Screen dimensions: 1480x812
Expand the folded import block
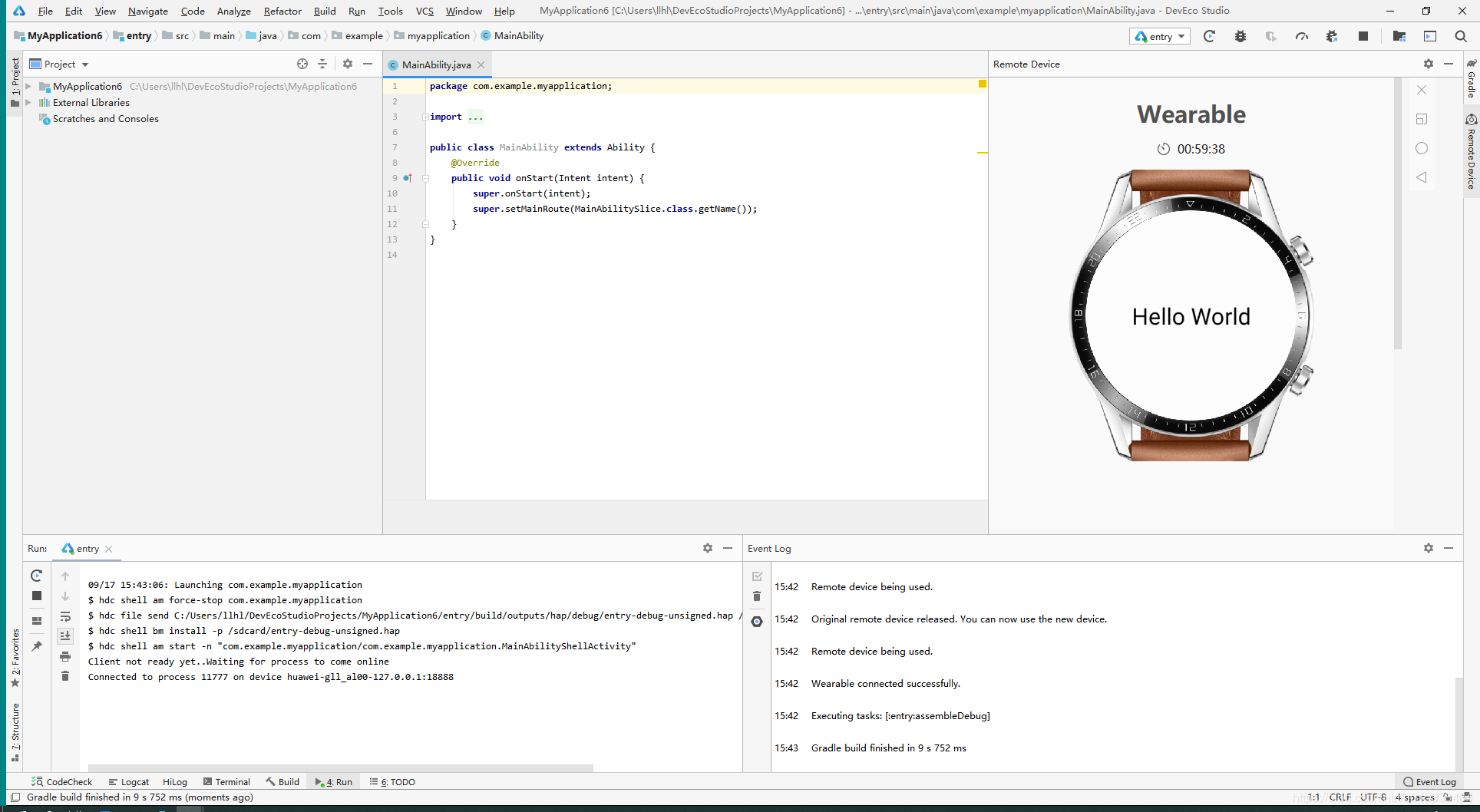pyautogui.click(x=425, y=117)
